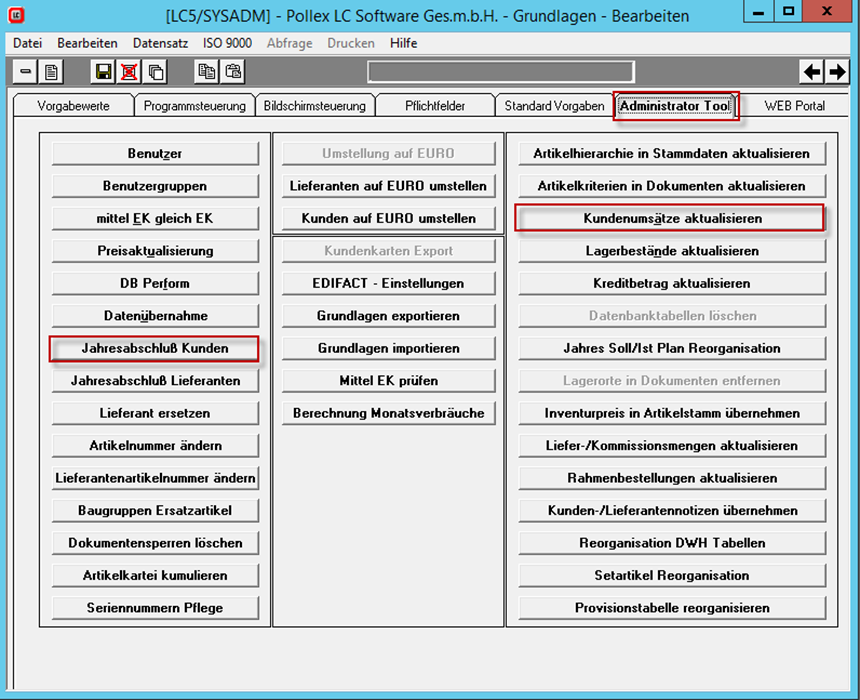Open EDIFACT - Einstellungen
860x700 pixels.
(388, 283)
